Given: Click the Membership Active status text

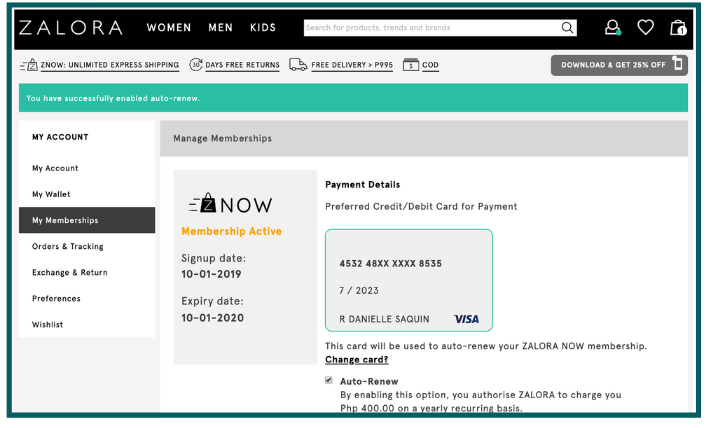Looking at the screenshot, I should click(231, 231).
